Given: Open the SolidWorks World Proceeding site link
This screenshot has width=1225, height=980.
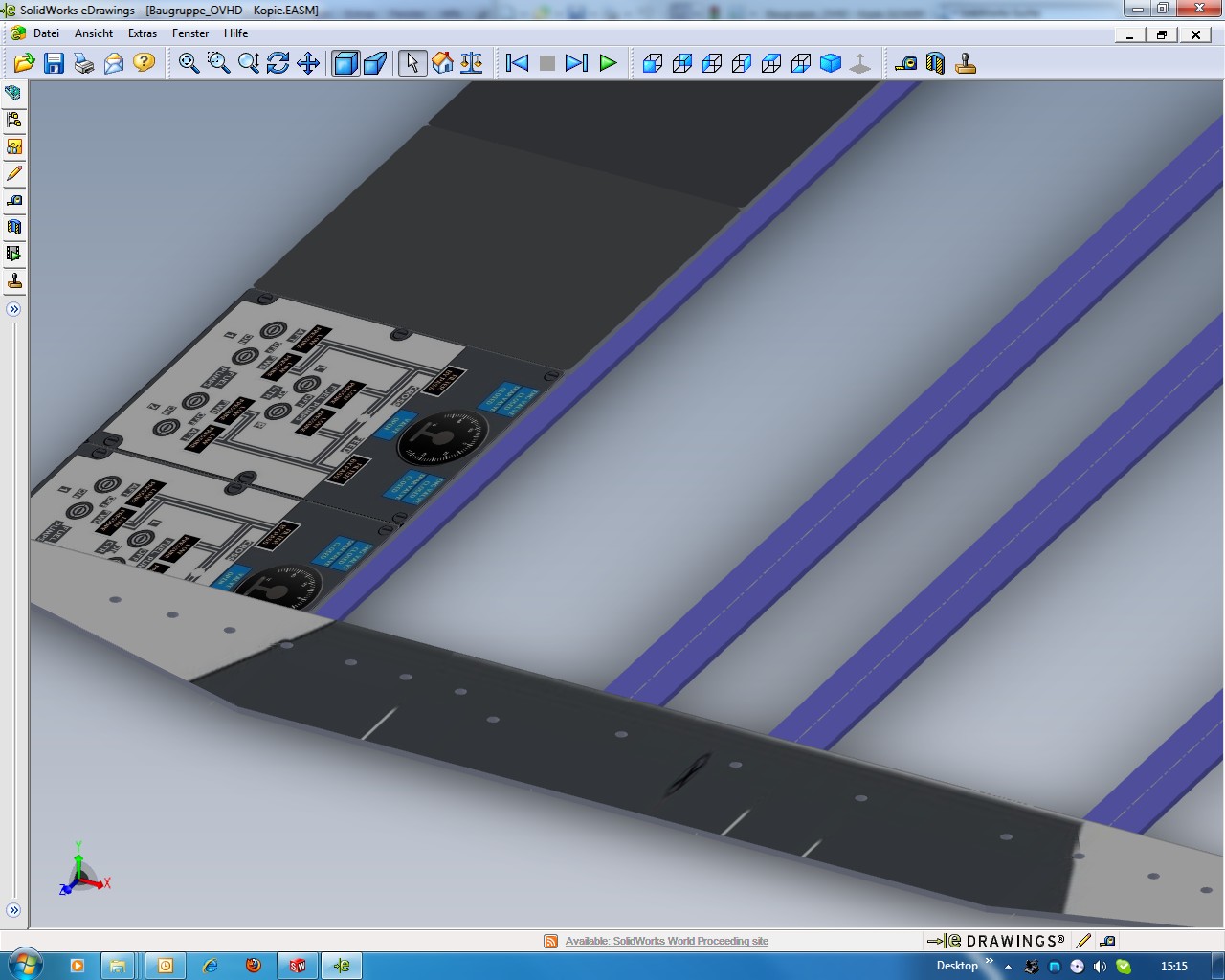Looking at the screenshot, I should pyautogui.click(x=666, y=941).
